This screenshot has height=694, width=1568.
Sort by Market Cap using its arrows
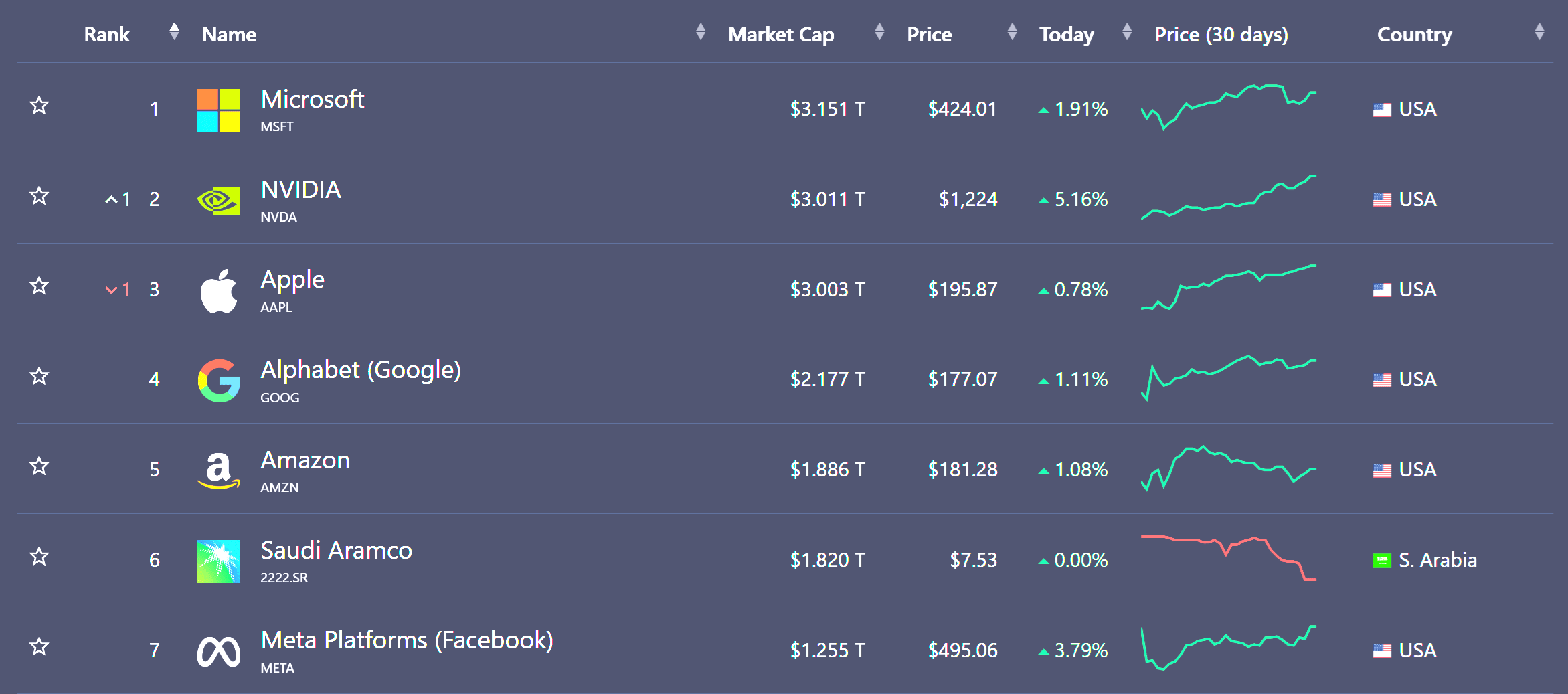[x=879, y=31]
